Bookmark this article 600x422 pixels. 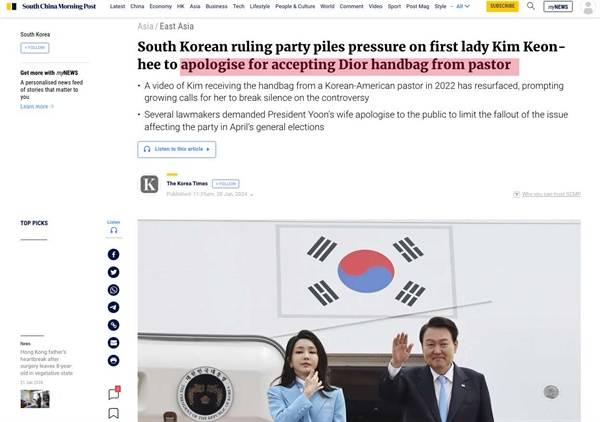click(x=113, y=413)
